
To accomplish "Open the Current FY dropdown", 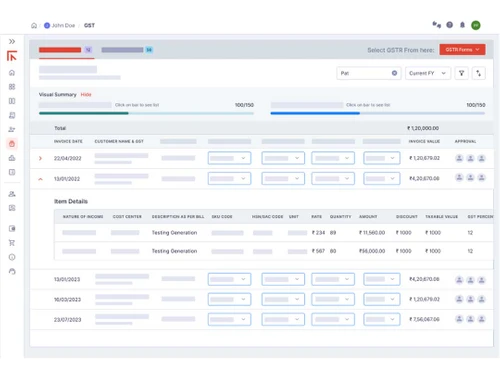I will 428,73.
